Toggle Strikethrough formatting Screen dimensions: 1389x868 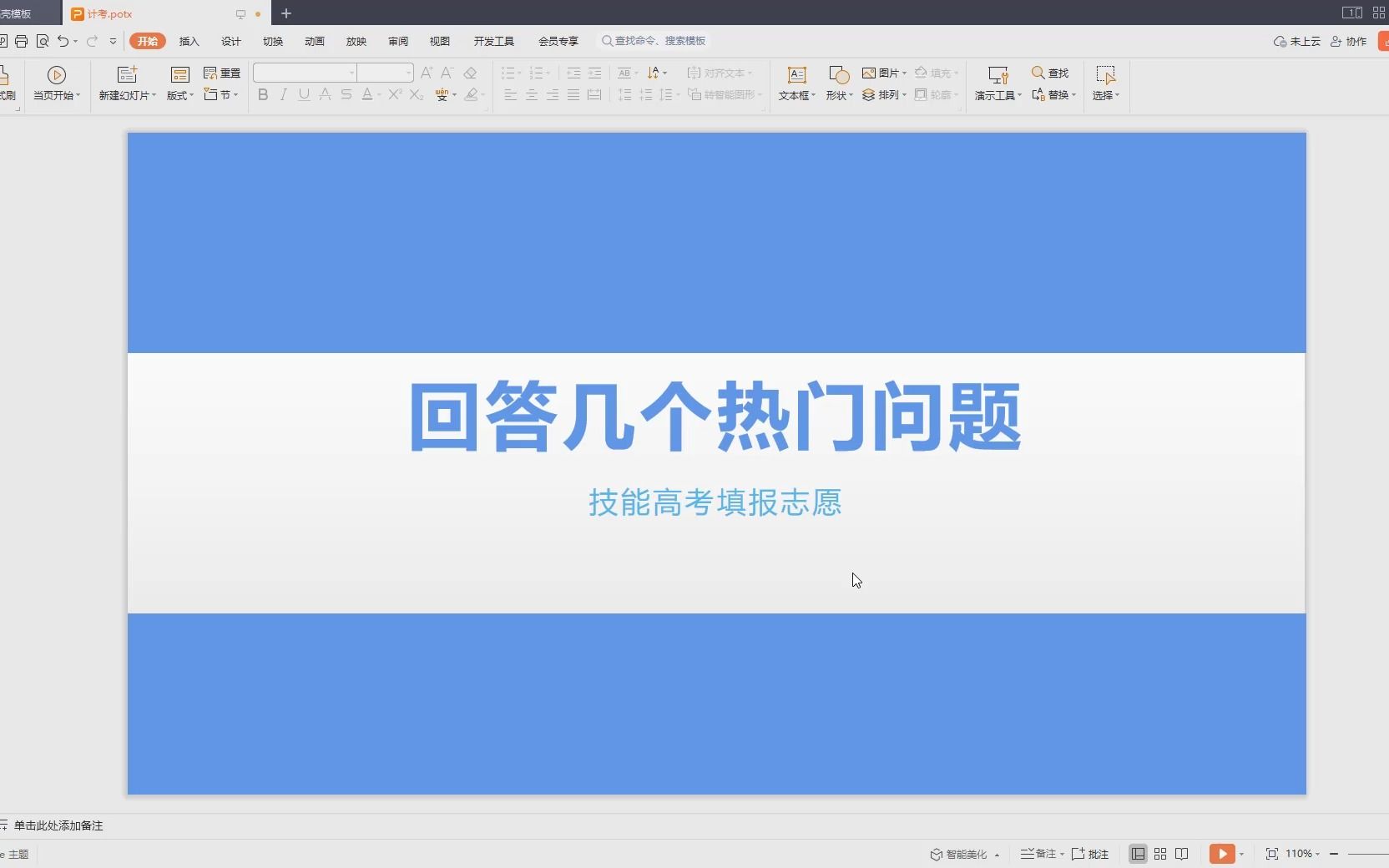[346, 95]
